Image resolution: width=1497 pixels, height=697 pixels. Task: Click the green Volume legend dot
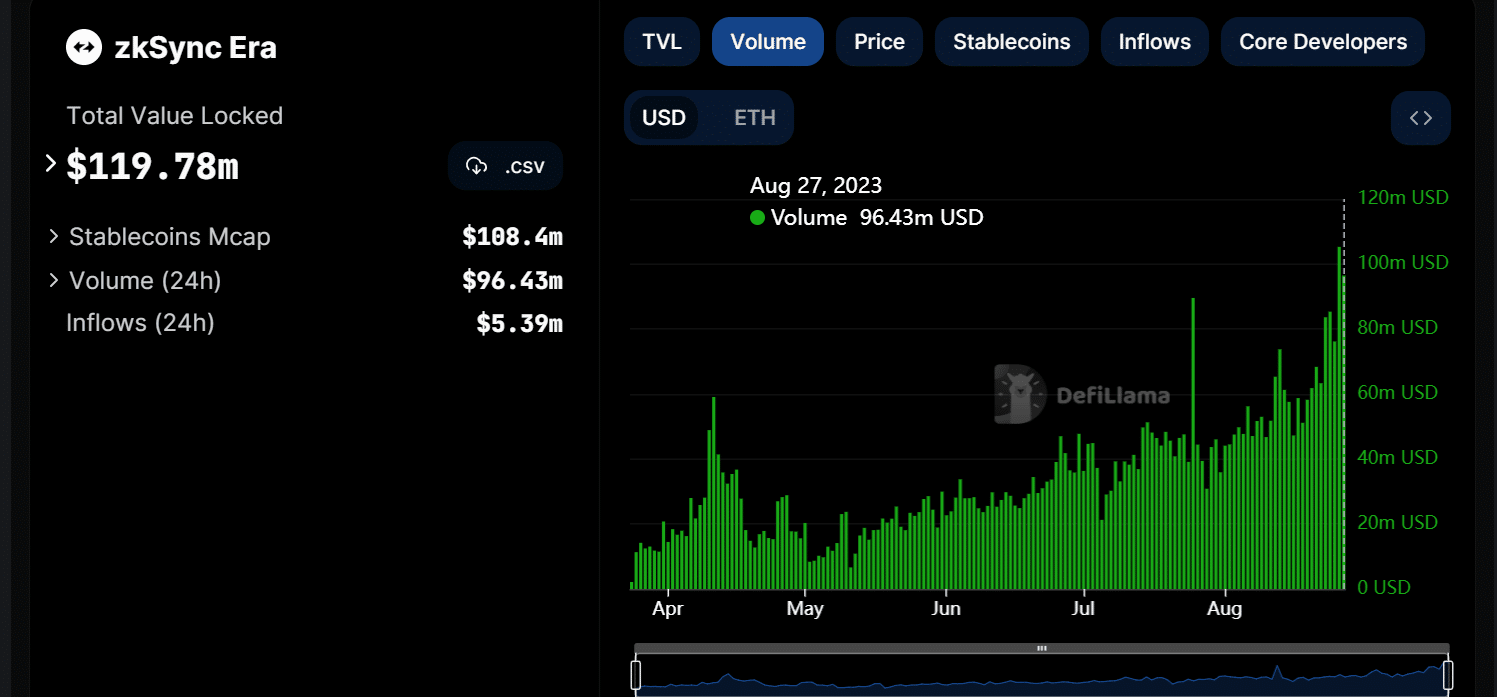(757, 217)
